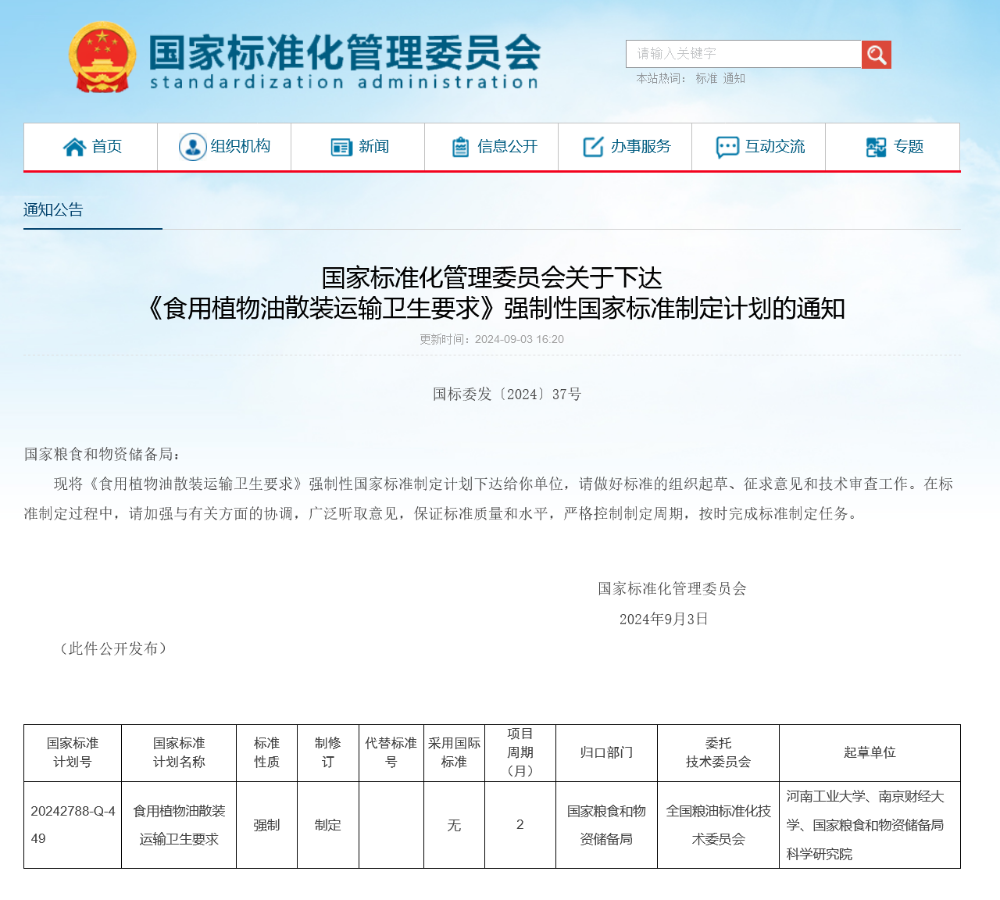Click the column header 采用国际标准

(x=454, y=753)
